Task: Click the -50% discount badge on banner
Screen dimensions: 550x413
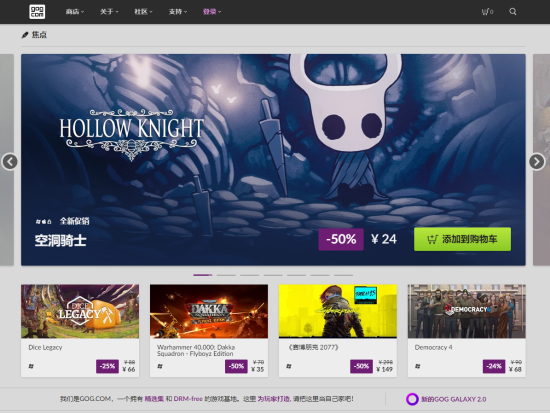Action: click(x=341, y=239)
